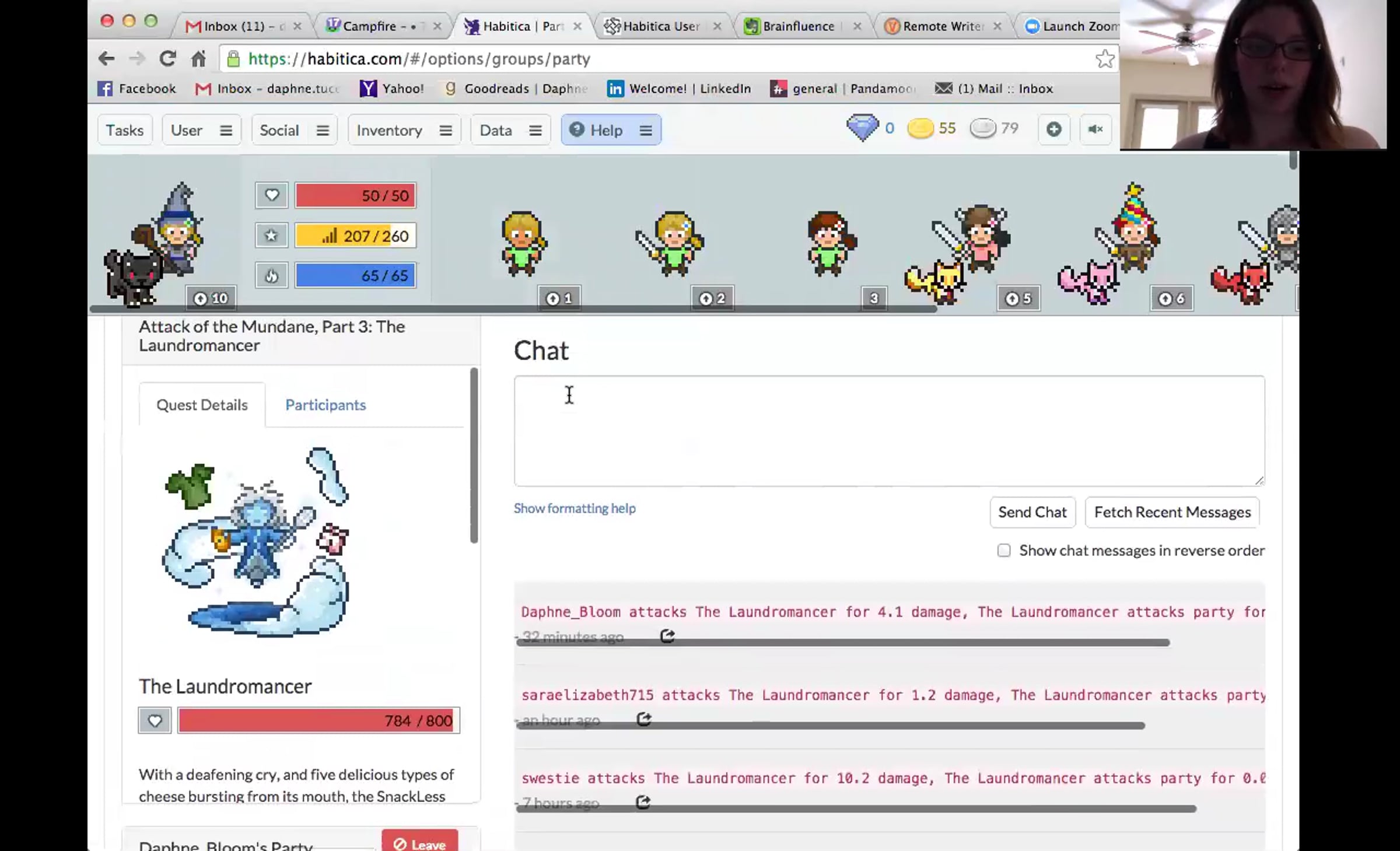Click the Send Chat button
This screenshot has width=1400, height=851.
(1032, 512)
